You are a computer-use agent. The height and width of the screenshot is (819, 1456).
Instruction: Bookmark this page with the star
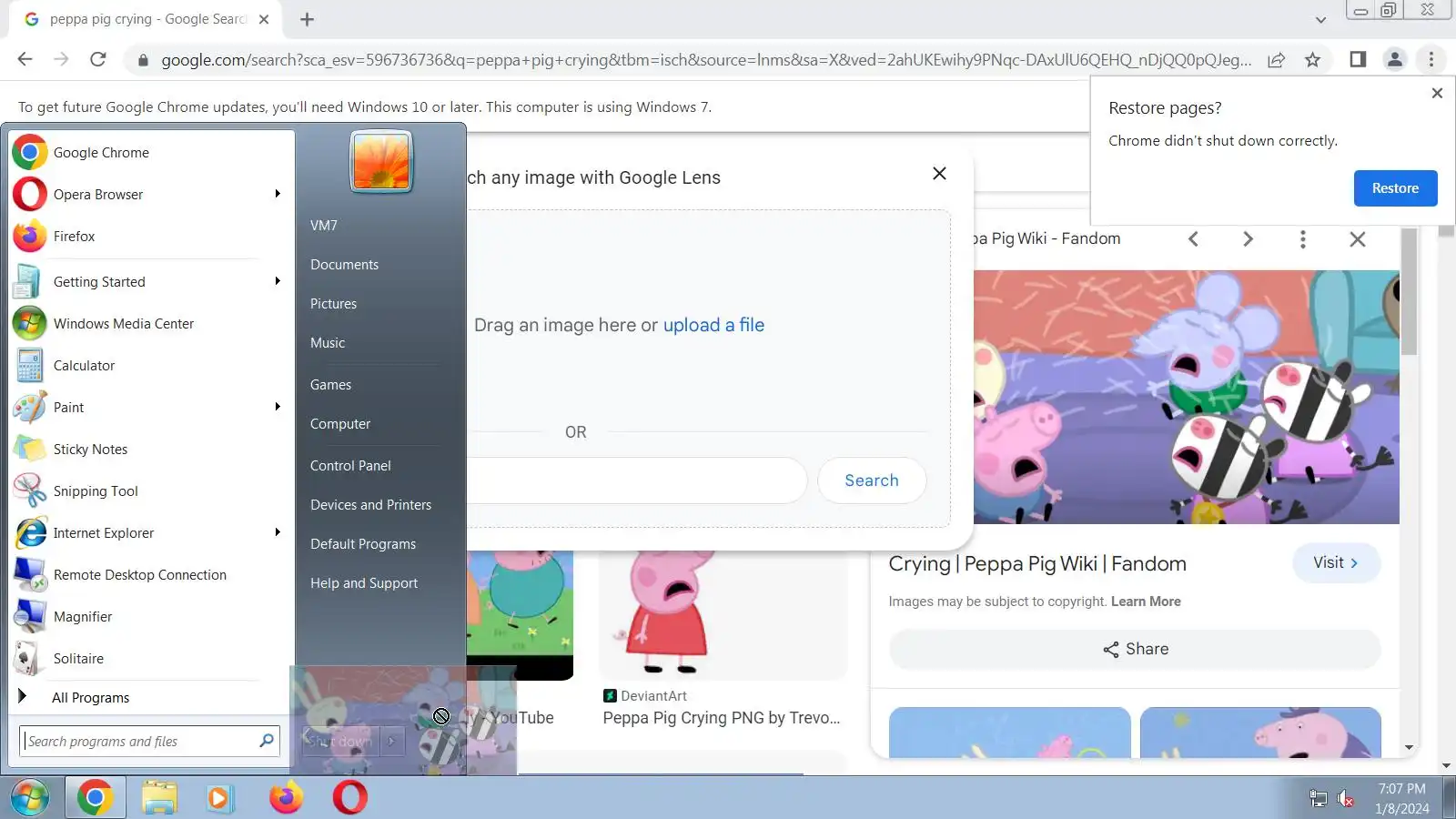[1312, 59]
